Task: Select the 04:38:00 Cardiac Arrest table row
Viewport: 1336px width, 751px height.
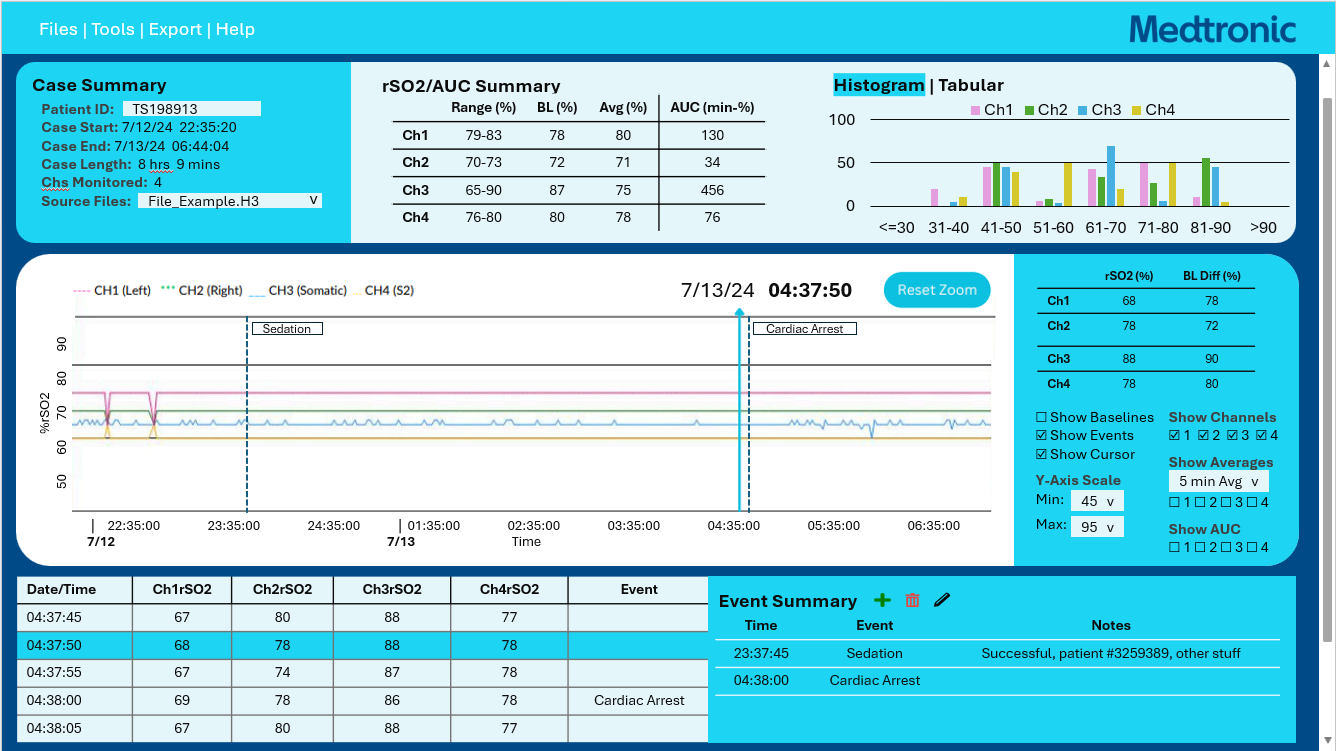Action: 362,700
